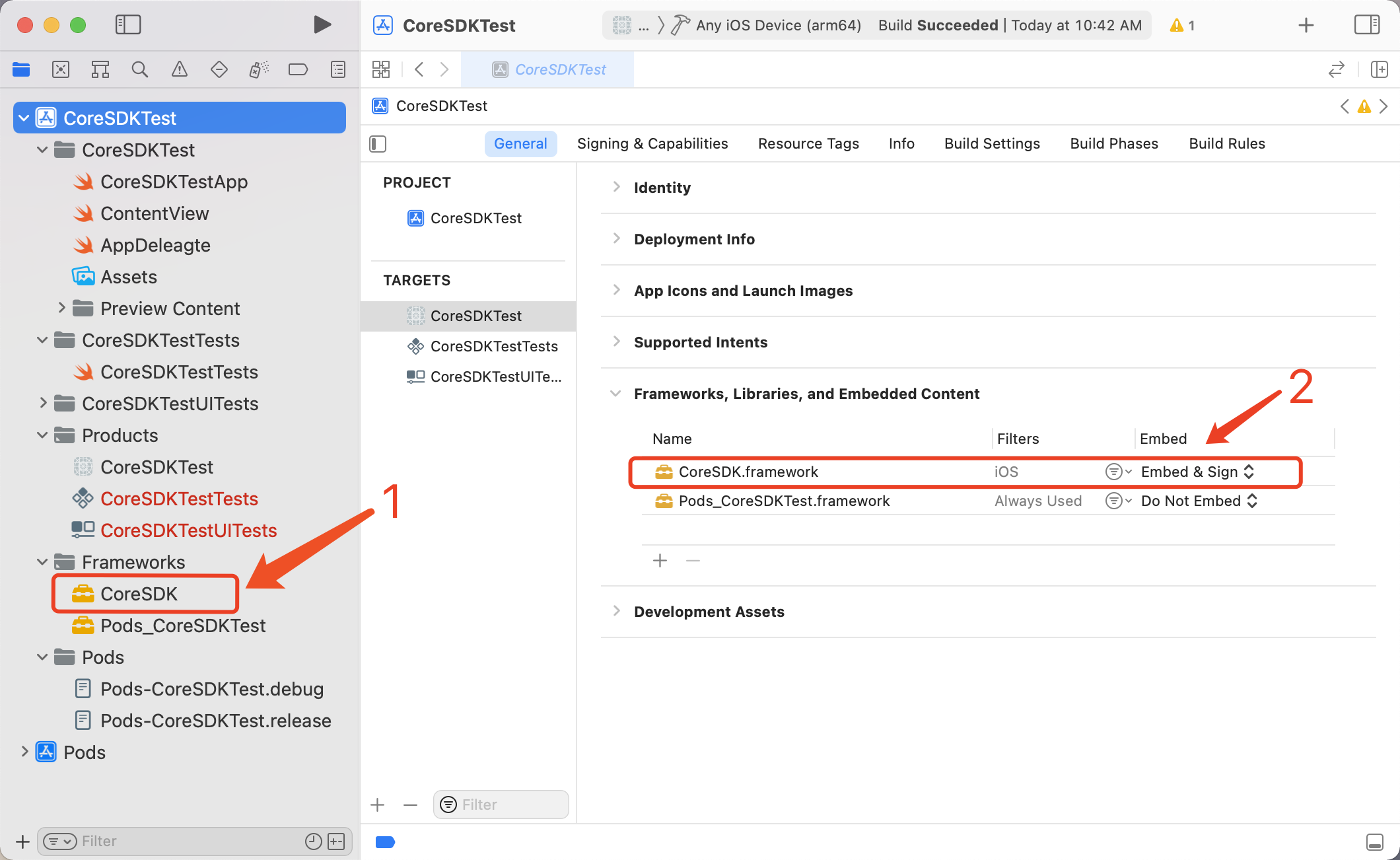1400x860 pixels.
Task: Toggle the debug area button at bottom right
Action: [x=1375, y=842]
